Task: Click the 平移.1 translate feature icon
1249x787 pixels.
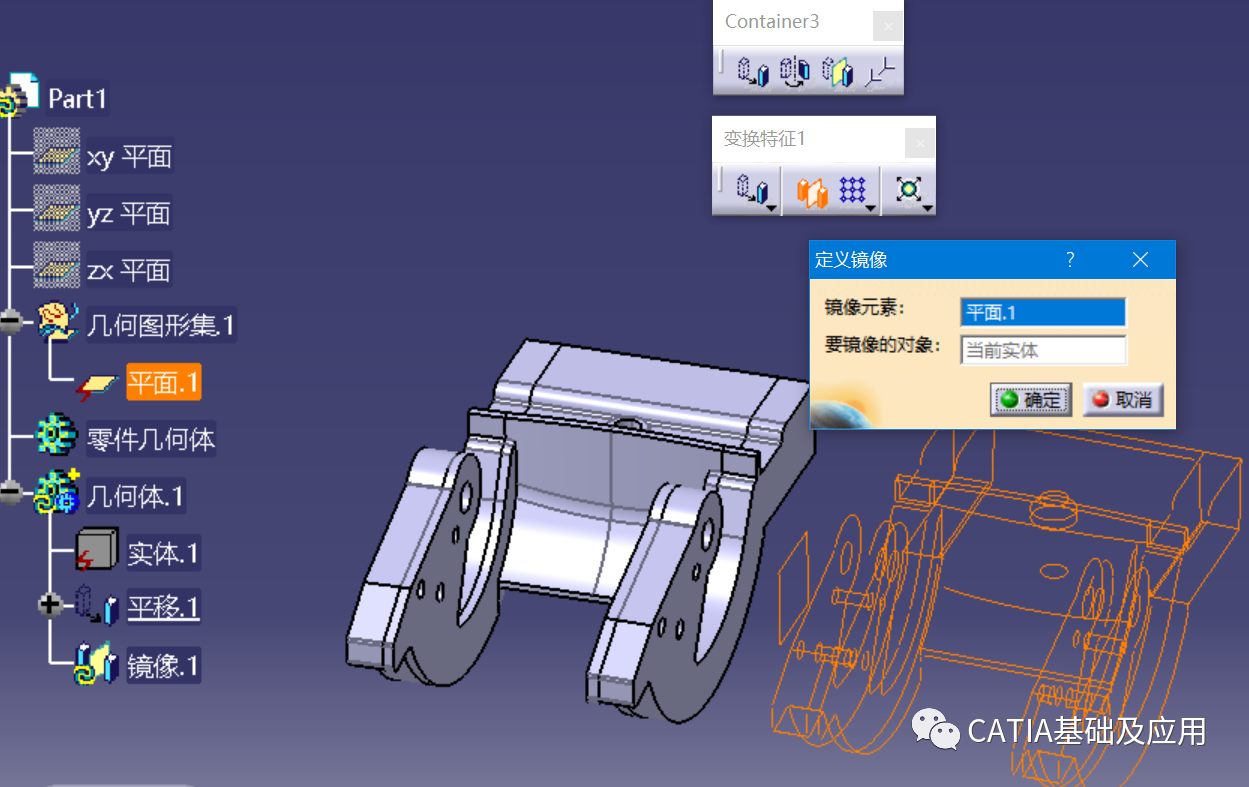Action: coord(98,607)
